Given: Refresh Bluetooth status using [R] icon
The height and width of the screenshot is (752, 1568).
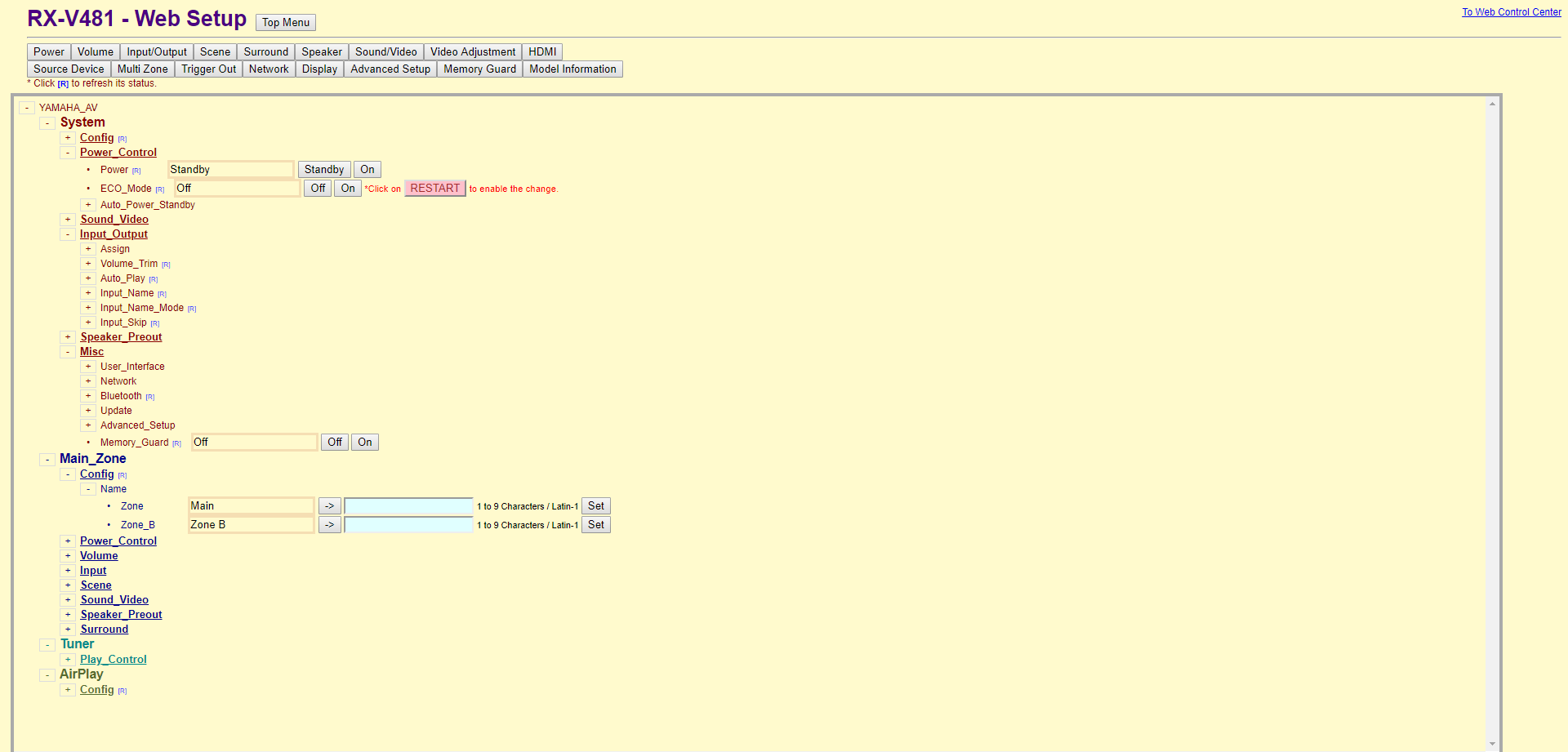Looking at the screenshot, I should coord(150,397).
